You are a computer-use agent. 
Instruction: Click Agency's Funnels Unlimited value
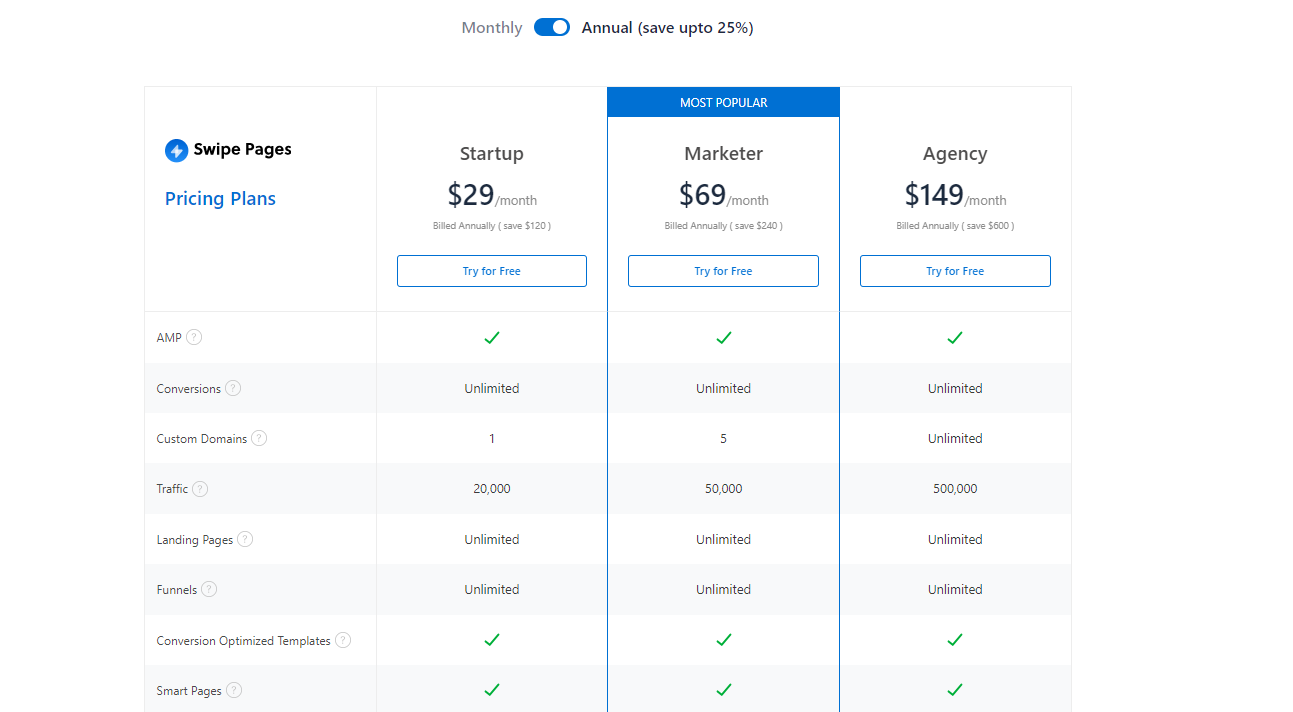(955, 589)
